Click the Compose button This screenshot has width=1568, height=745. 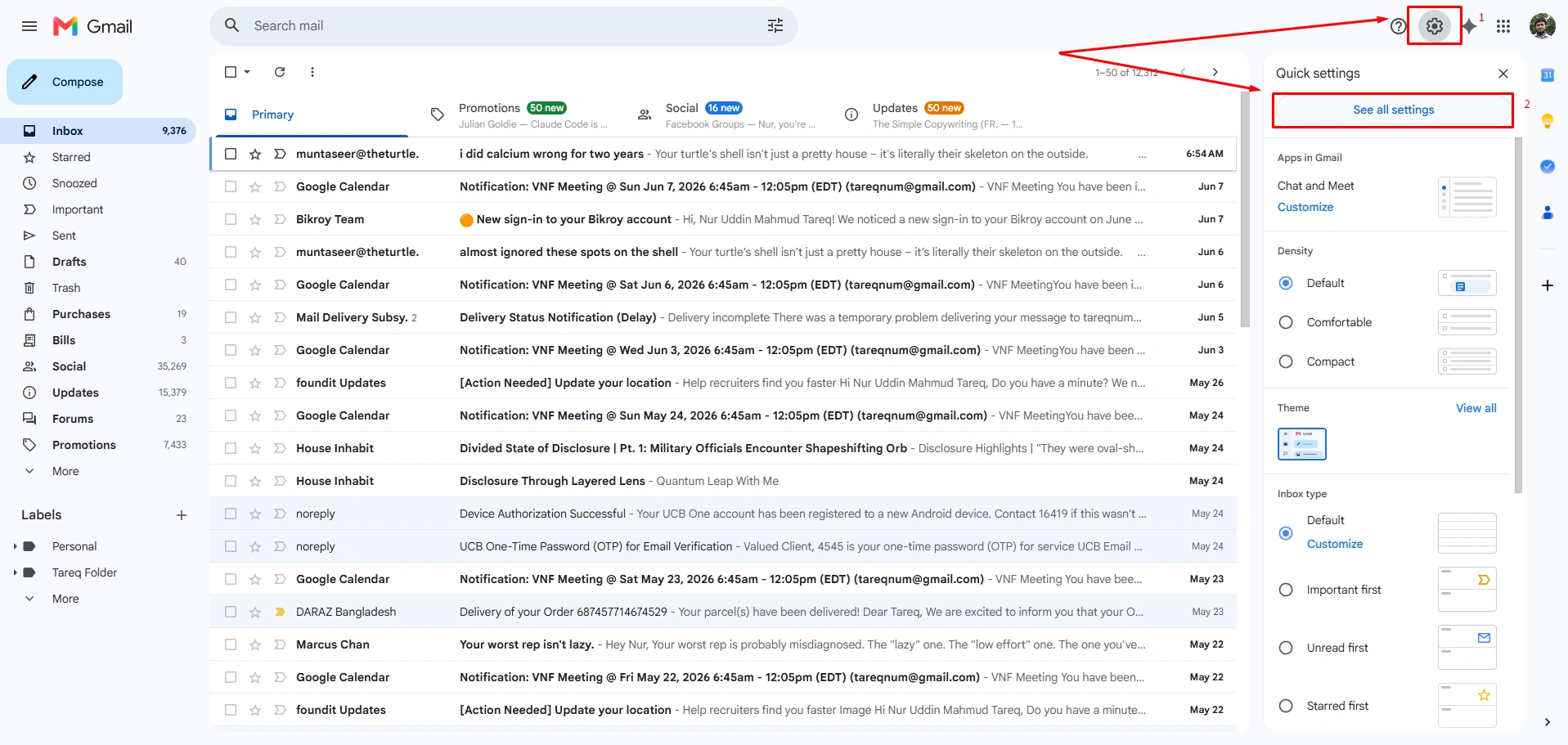click(65, 82)
